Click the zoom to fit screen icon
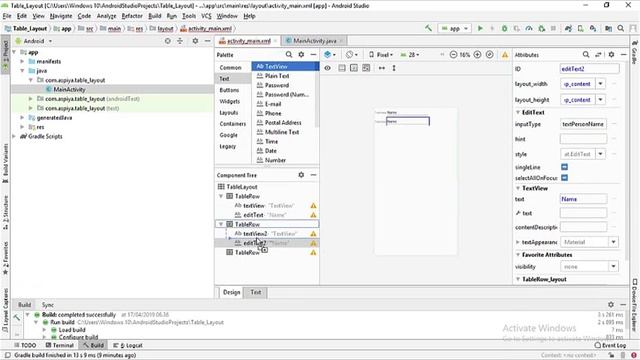Screen dimensions: 640x360 pos(489,54)
